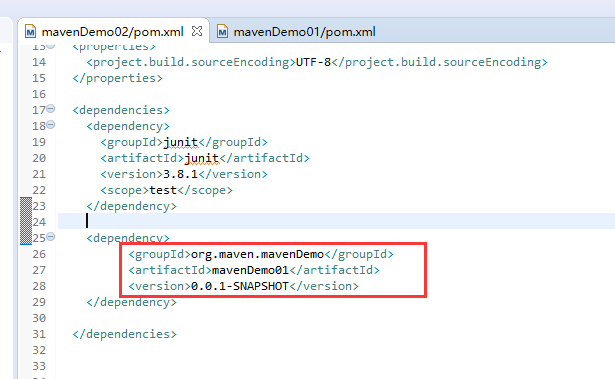
Task: Click the test scope value
Action: pyautogui.click(x=163, y=190)
